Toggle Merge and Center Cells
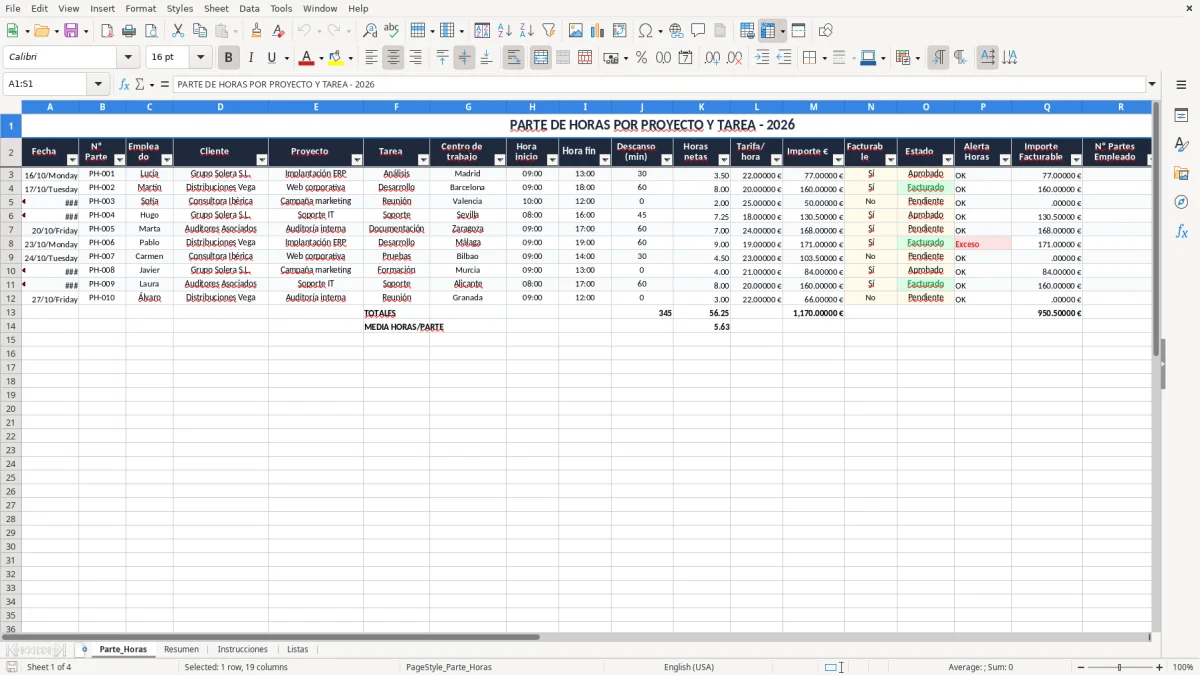Image resolution: width=1200 pixels, height=675 pixels. point(541,58)
